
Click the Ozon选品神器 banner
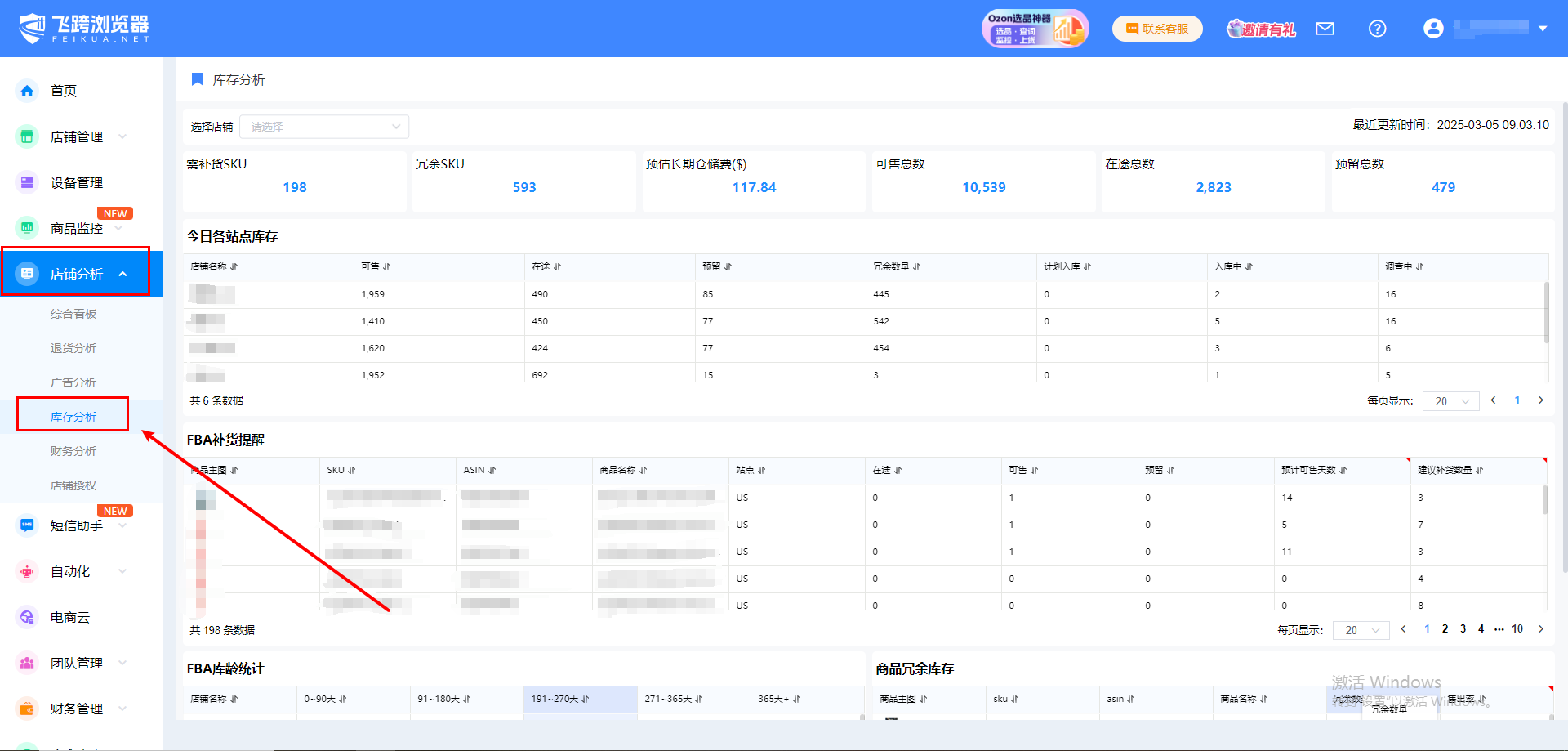[x=1035, y=29]
